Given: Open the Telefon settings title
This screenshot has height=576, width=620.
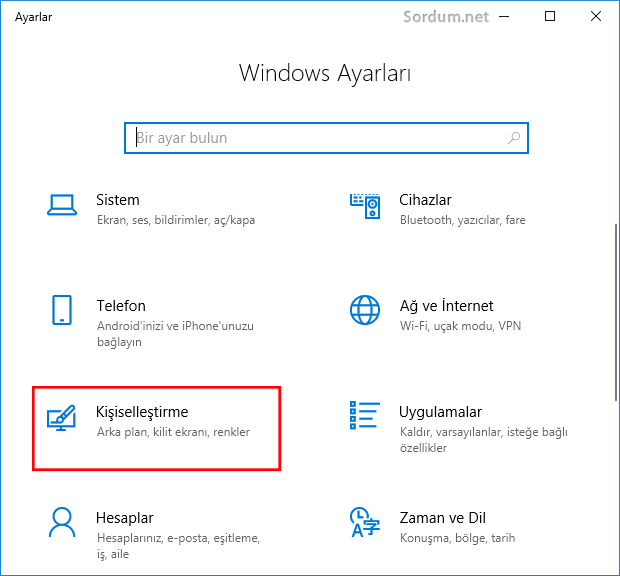Looking at the screenshot, I should 121,306.
